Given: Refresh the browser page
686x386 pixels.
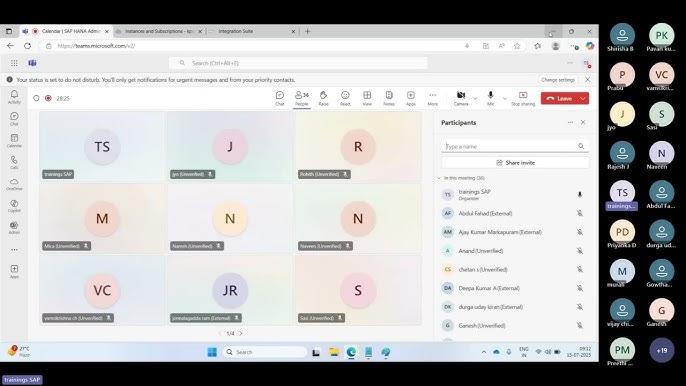Looking at the screenshot, I should click(27, 46).
